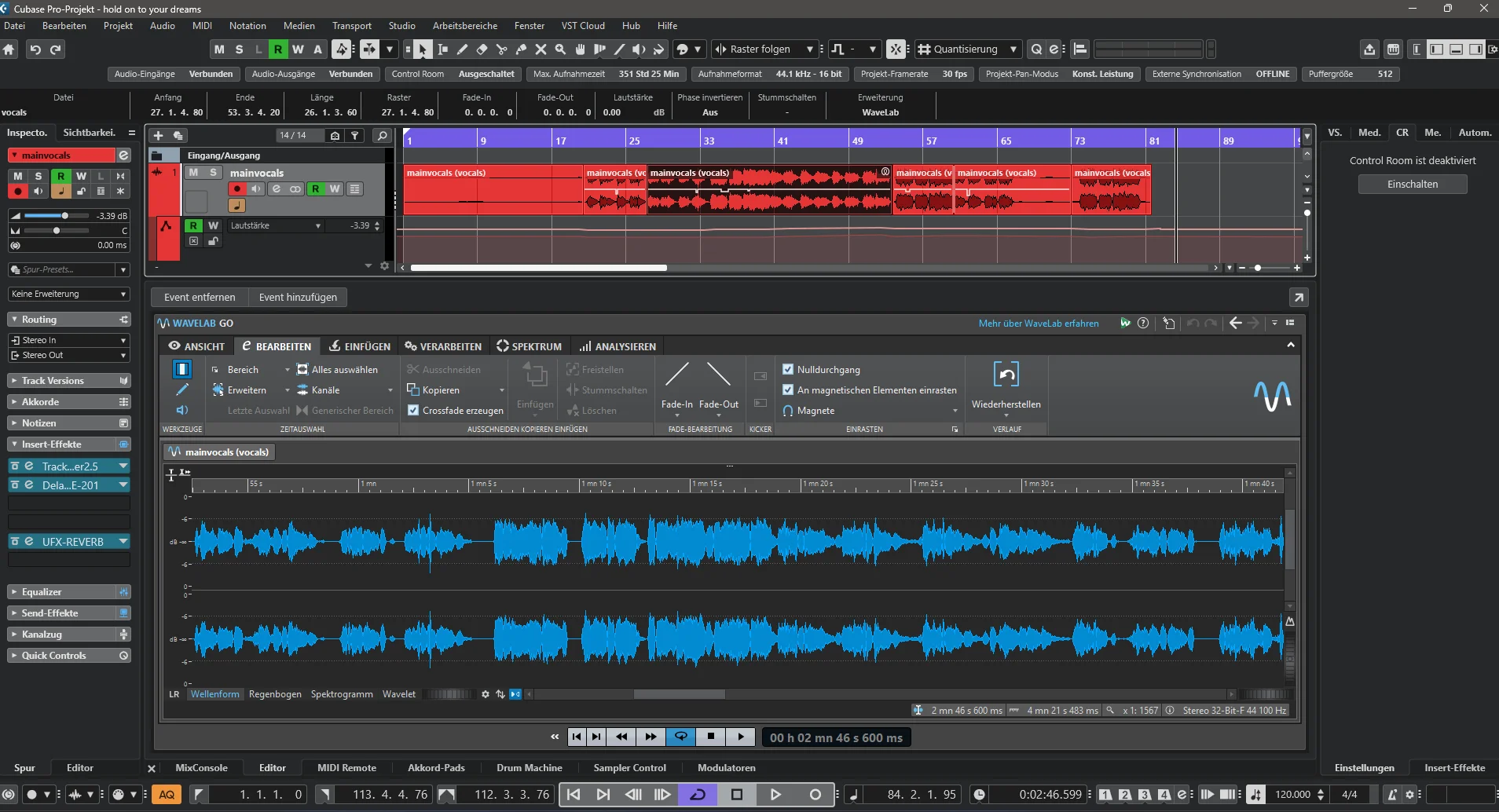Image resolution: width=1499 pixels, height=812 pixels.
Task: Click the Fade-Out curve icon
Action: tap(718, 375)
